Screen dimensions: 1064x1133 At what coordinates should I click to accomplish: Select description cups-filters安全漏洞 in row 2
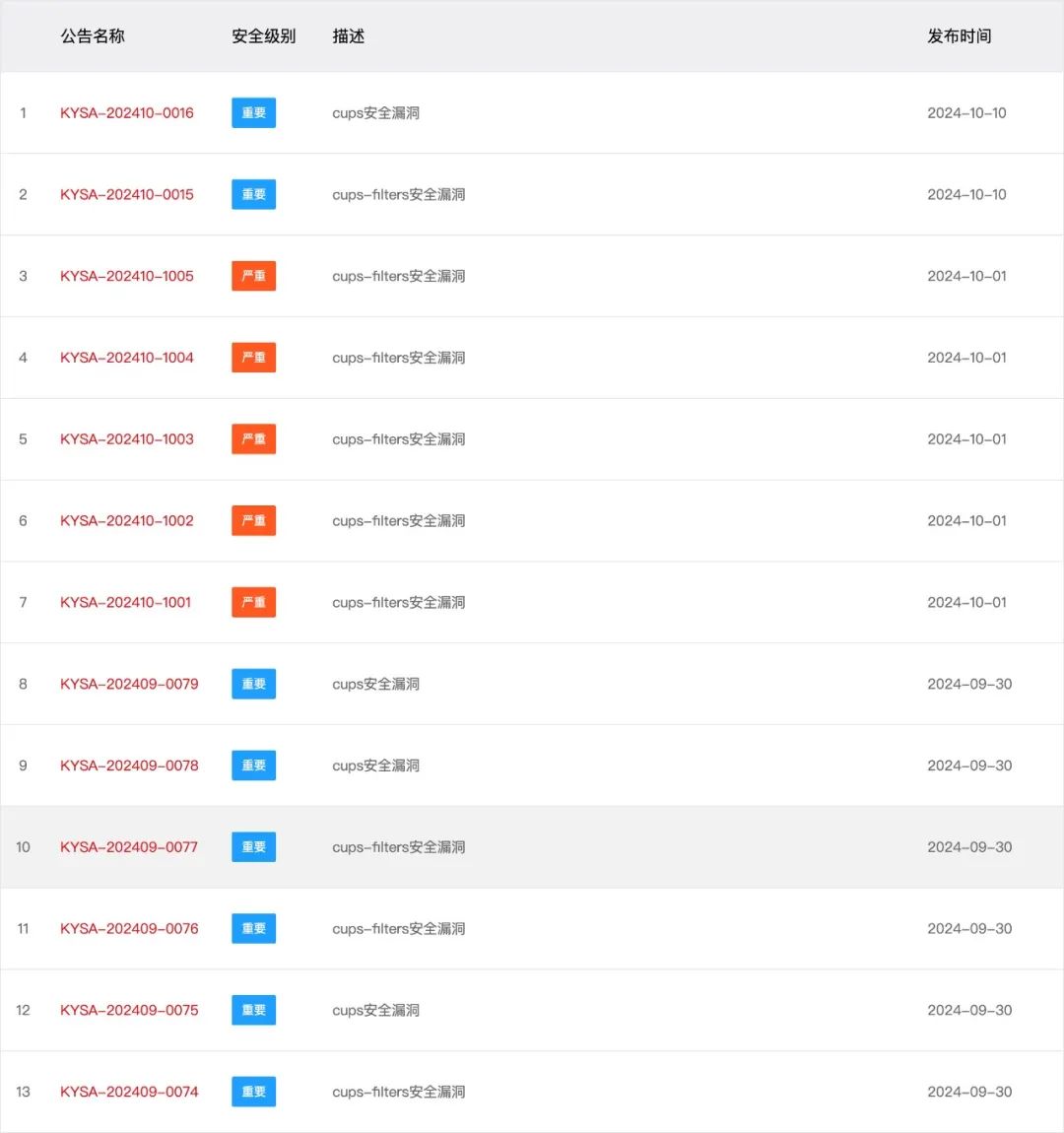(399, 194)
